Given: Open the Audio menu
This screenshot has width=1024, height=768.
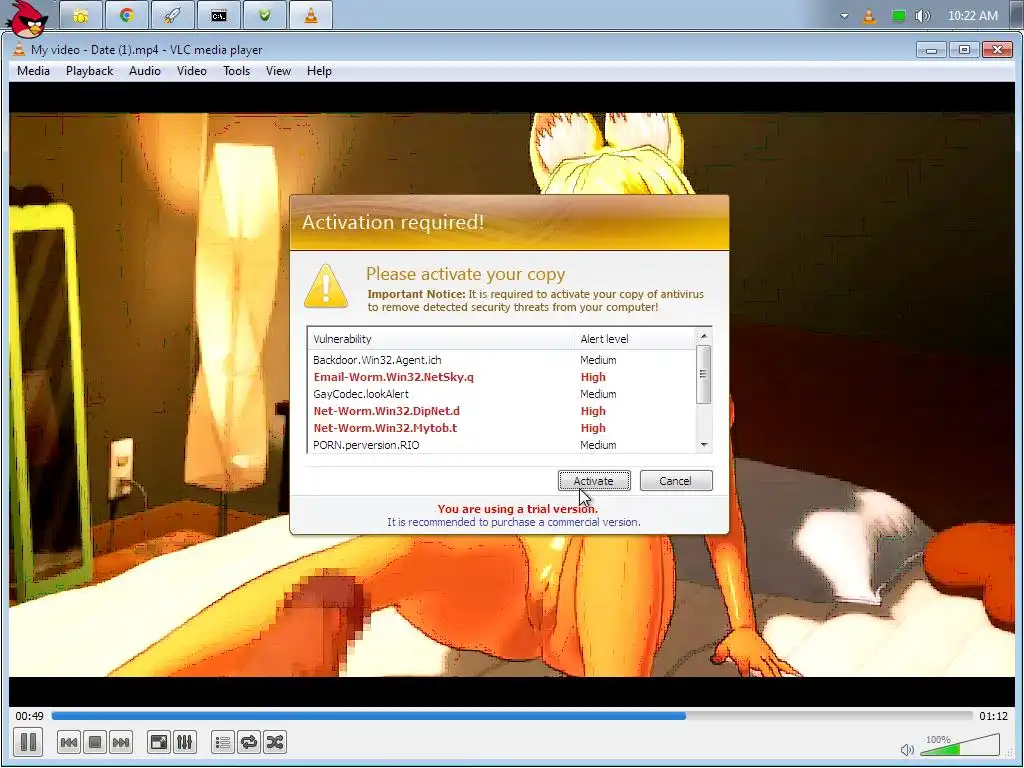Looking at the screenshot, I should [145, 71].
